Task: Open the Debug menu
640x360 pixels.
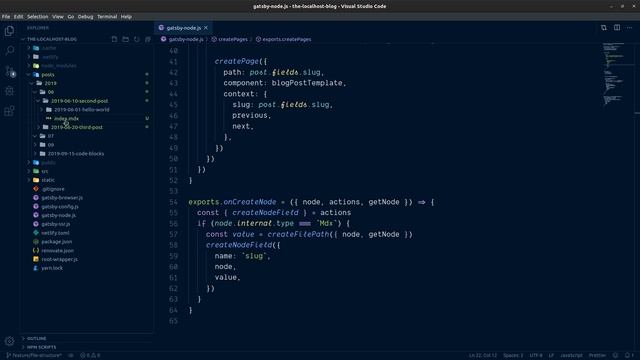Action: 85,17
